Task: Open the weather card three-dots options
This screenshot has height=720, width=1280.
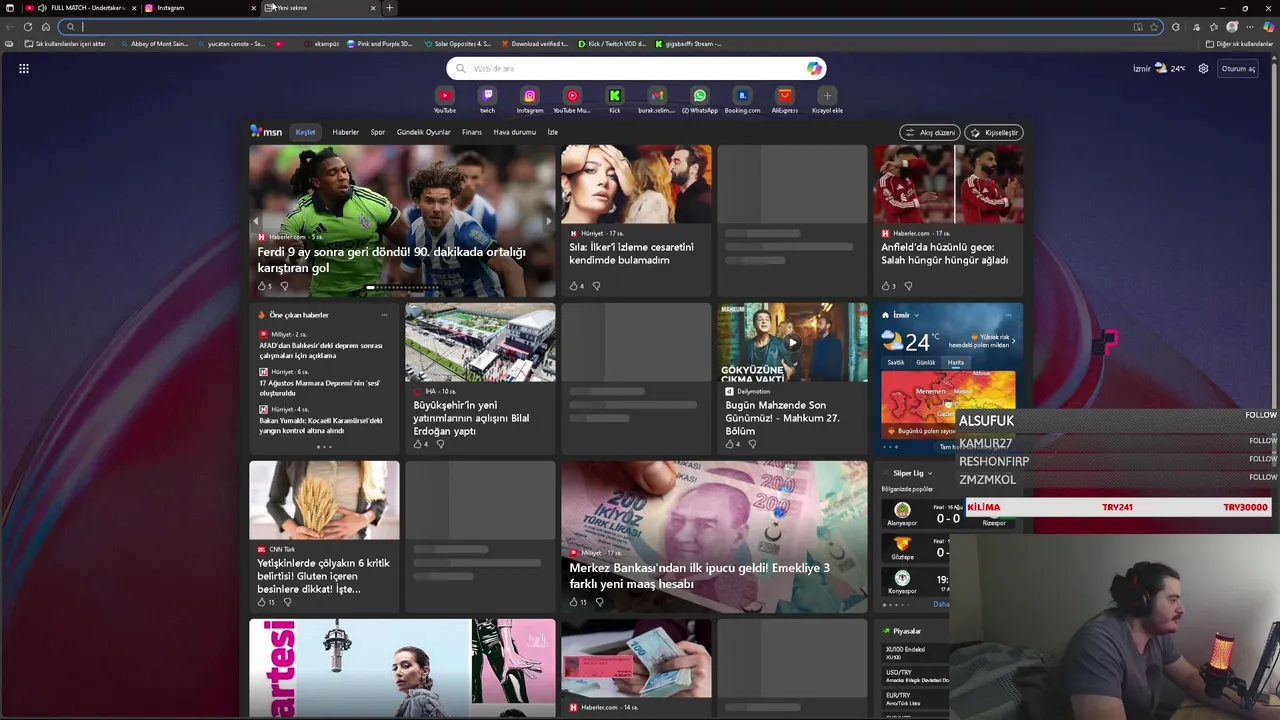Action: (1008, 315)
